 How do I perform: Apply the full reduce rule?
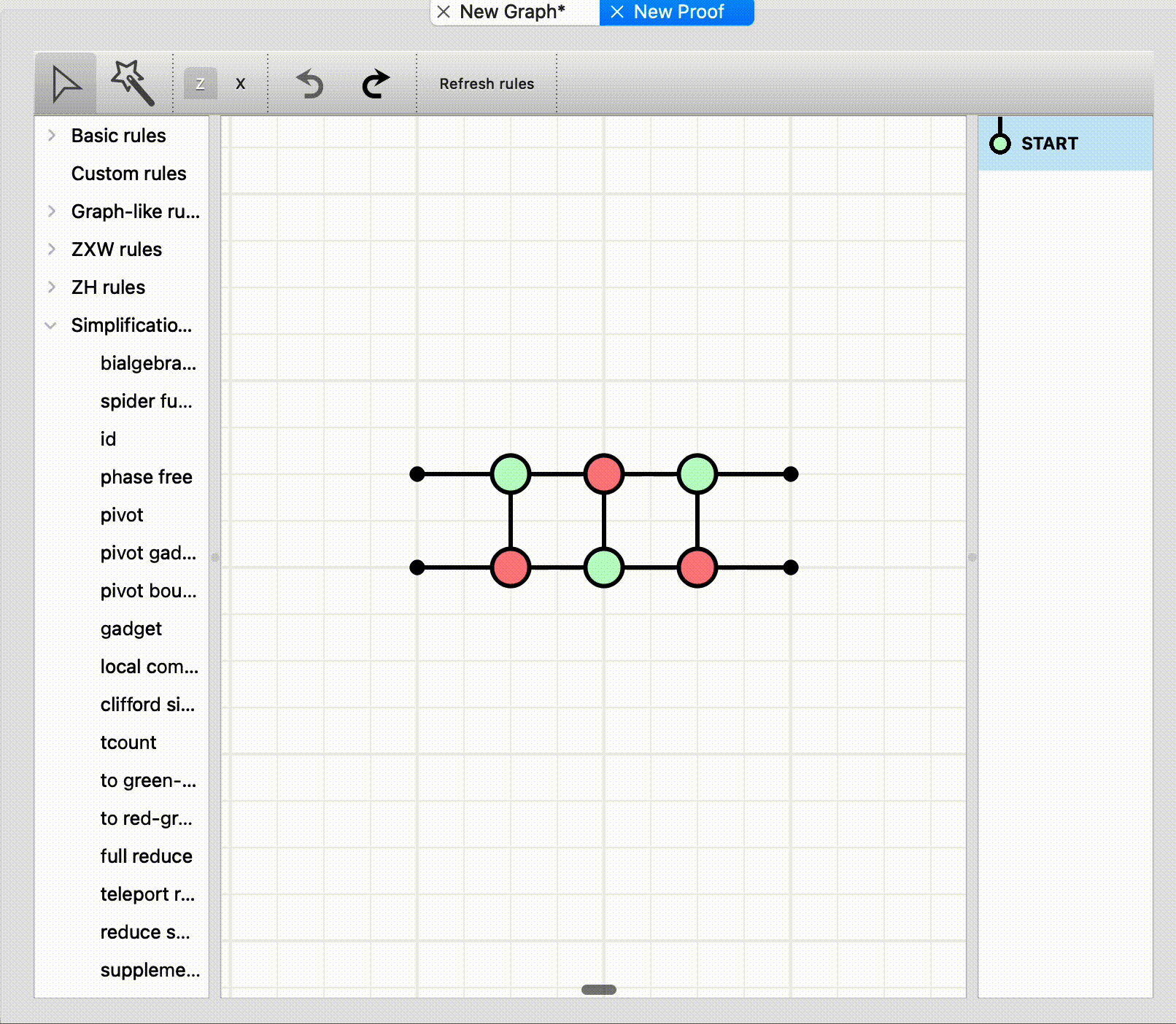pyautogui.click(x=147, y=856)
